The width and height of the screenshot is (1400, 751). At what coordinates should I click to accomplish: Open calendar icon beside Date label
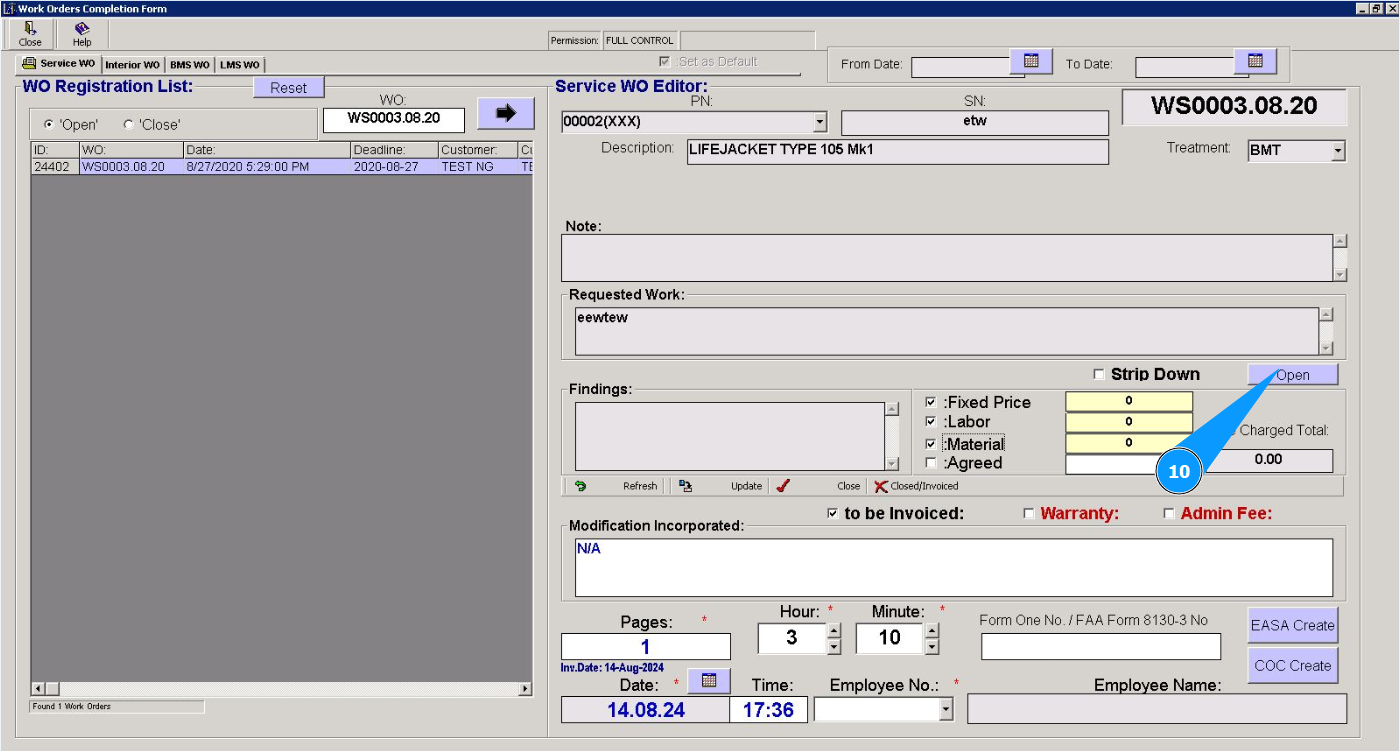[x=709, y=681]
